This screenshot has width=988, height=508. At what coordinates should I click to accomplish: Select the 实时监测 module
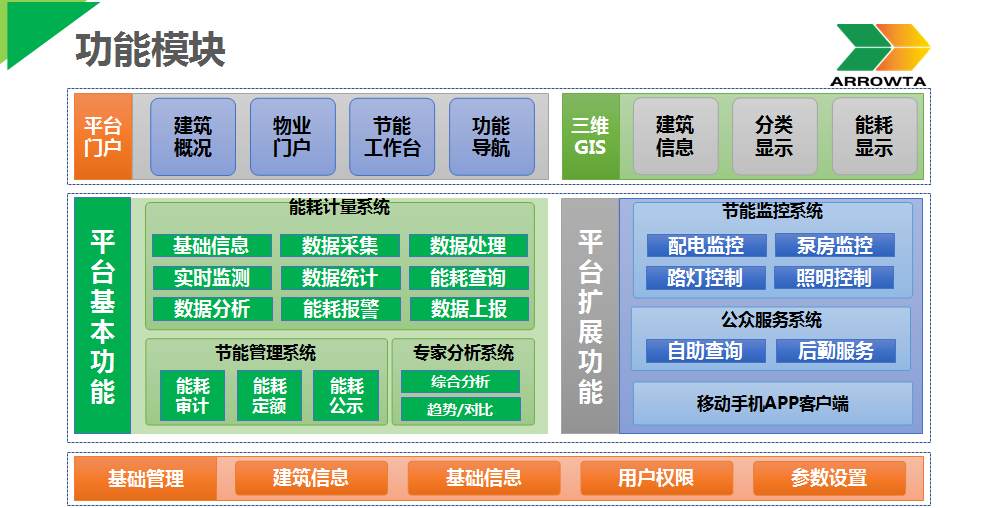(x=211, y=278)
